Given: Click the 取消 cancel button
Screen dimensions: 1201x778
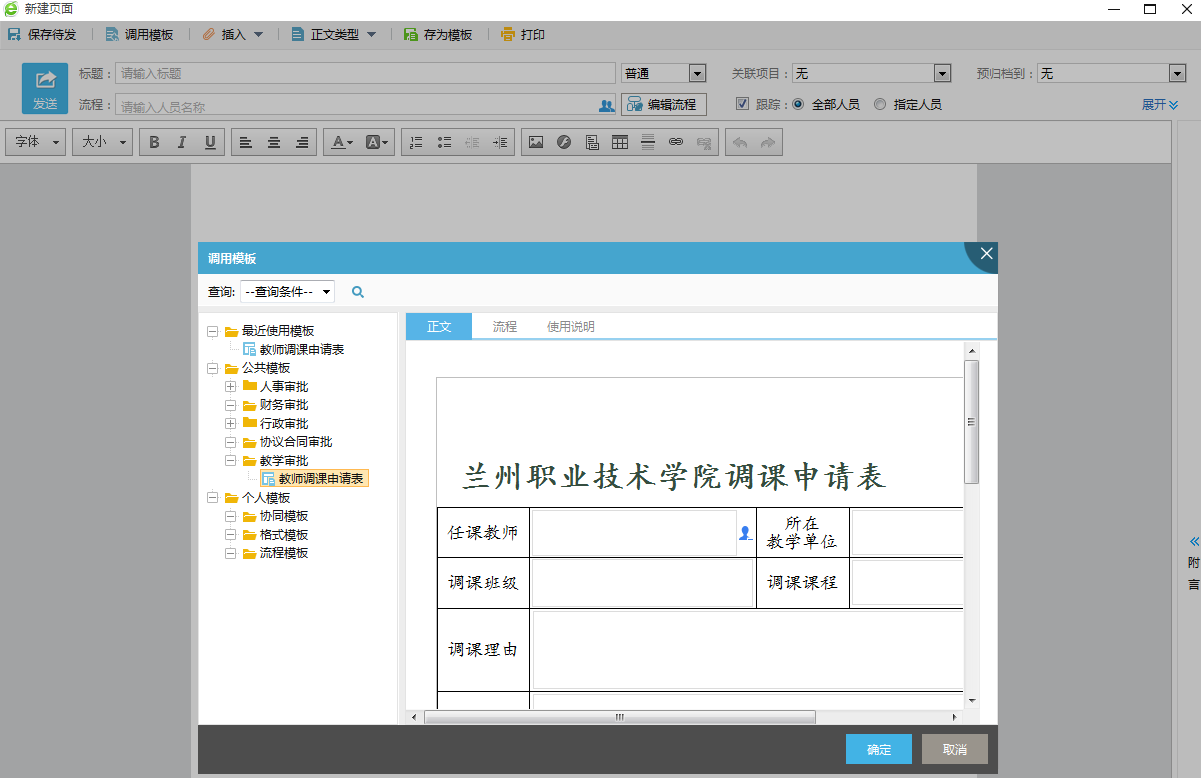Looking at the screenshot, I should coord(955,749).
